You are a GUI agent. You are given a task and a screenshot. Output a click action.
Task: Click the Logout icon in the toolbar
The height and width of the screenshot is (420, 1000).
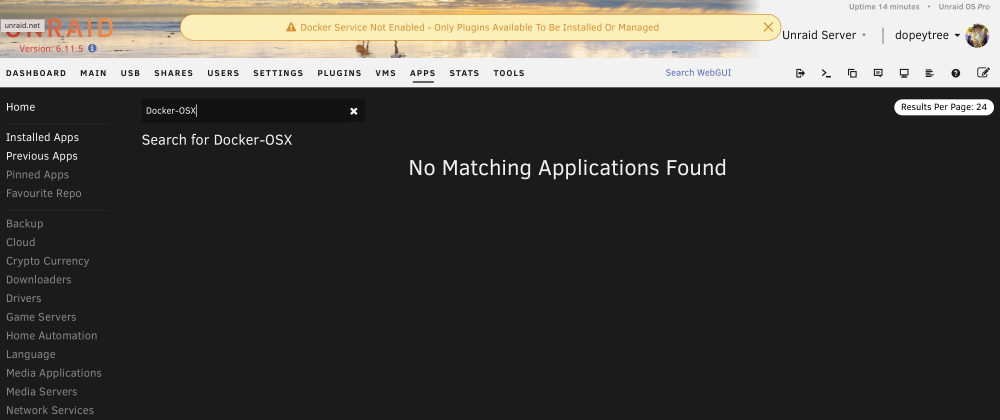click(x=800, y=73)
